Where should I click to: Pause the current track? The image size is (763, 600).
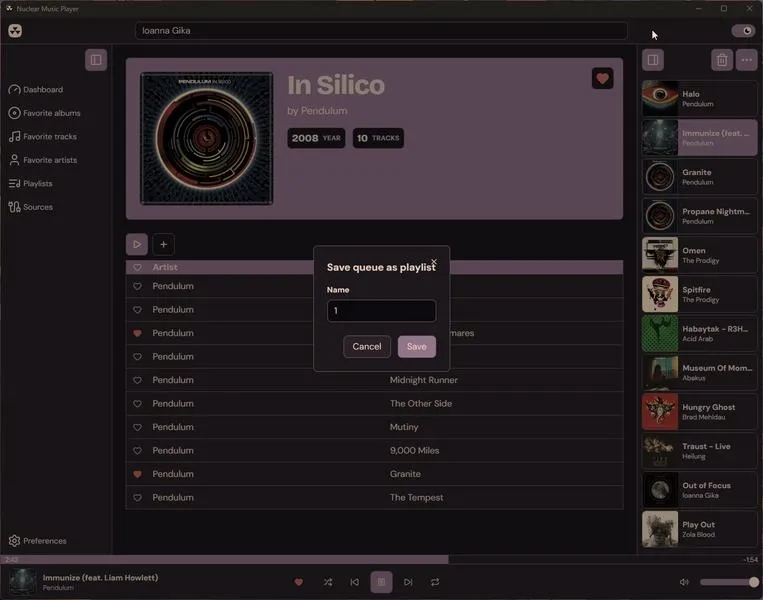click(x=382, y=582)
